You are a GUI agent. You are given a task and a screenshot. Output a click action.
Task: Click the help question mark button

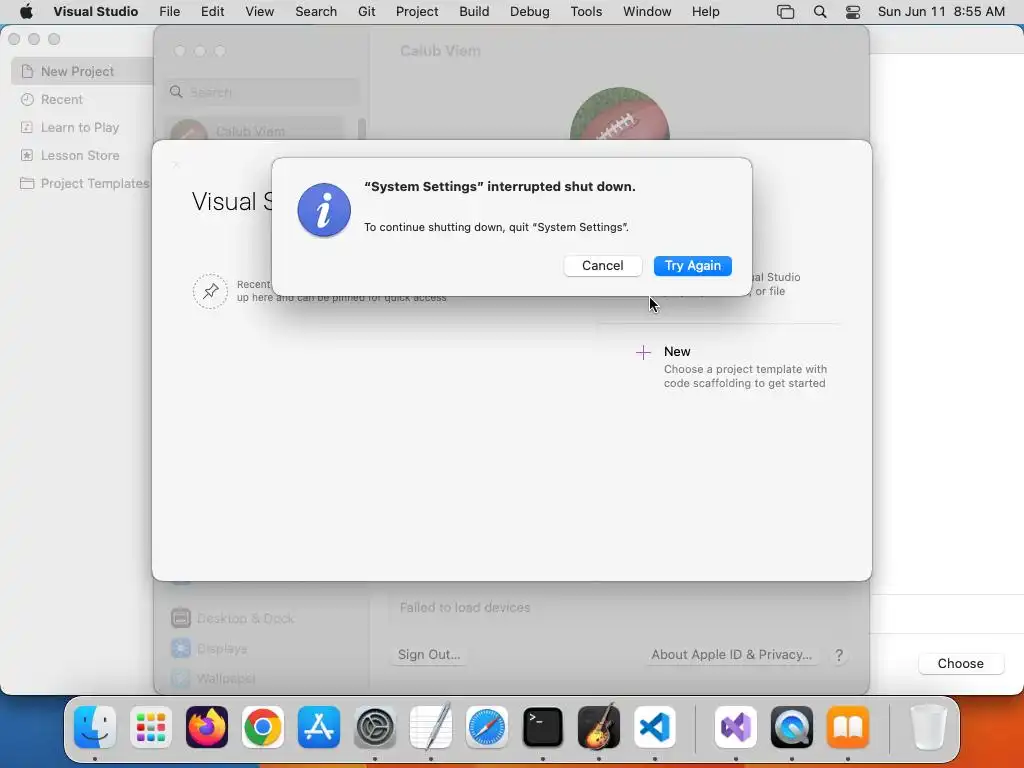coord(839,655)
